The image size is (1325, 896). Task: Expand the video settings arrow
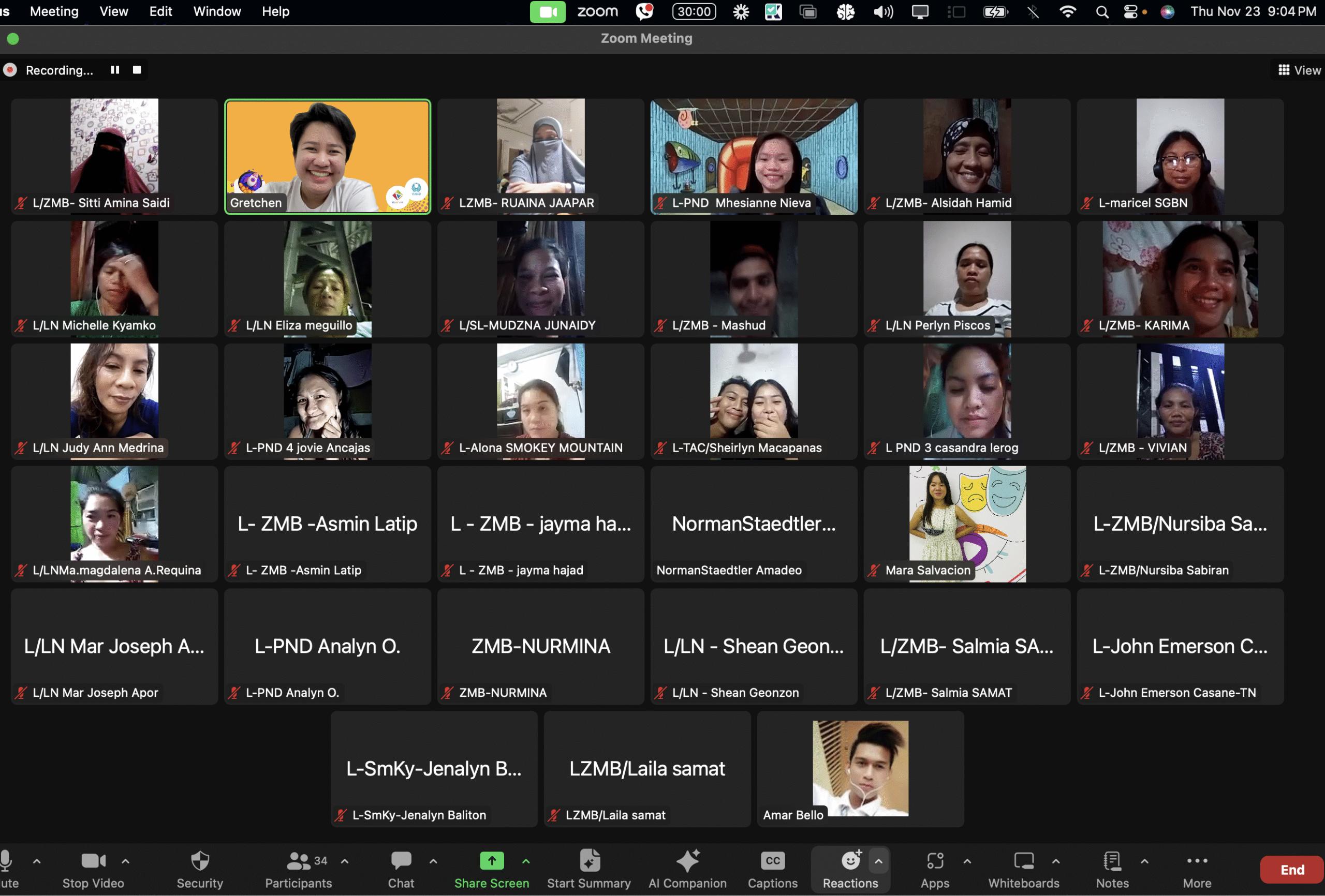pos(125,861)
